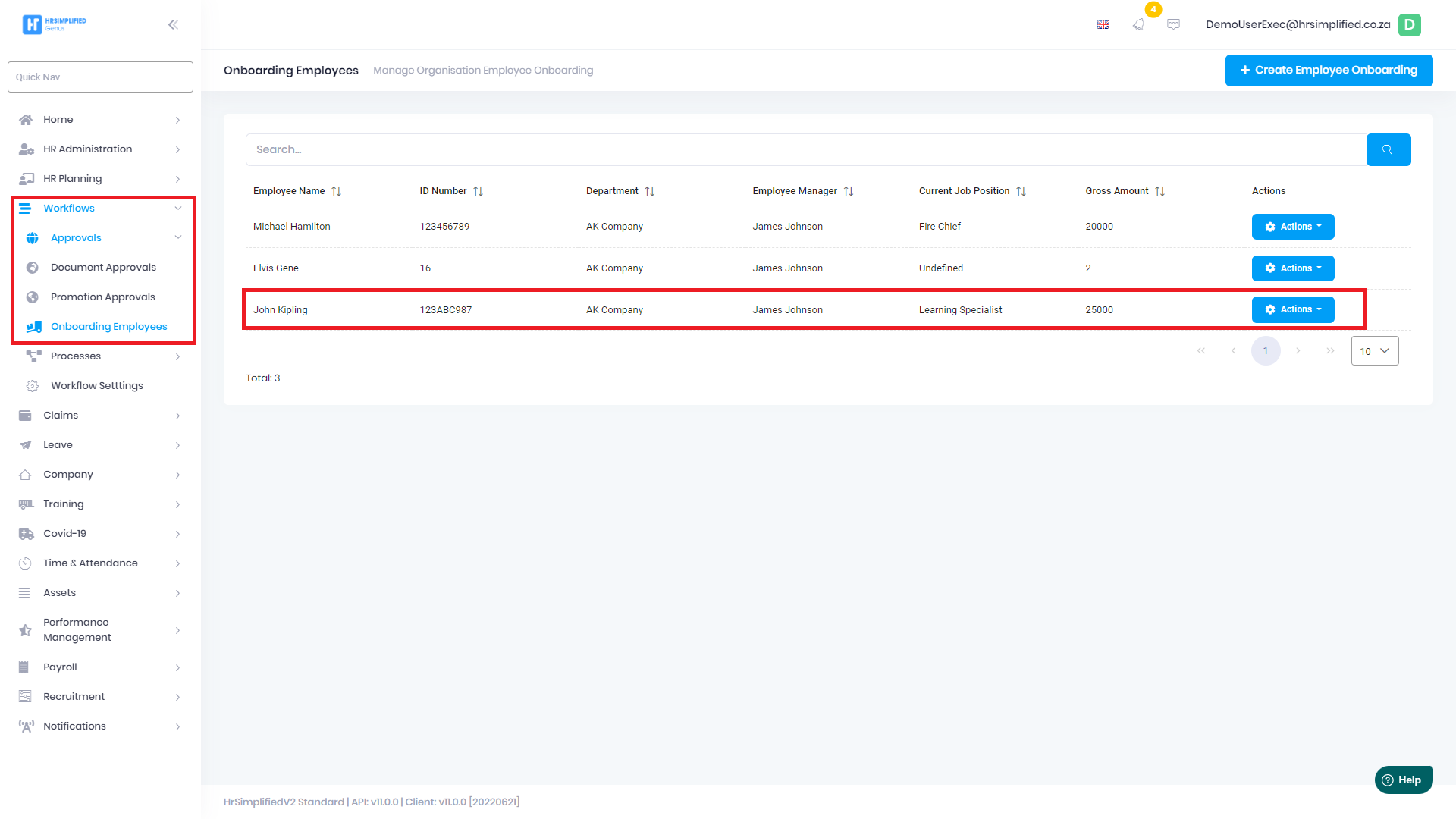Click the magnifier search button

1388,149
